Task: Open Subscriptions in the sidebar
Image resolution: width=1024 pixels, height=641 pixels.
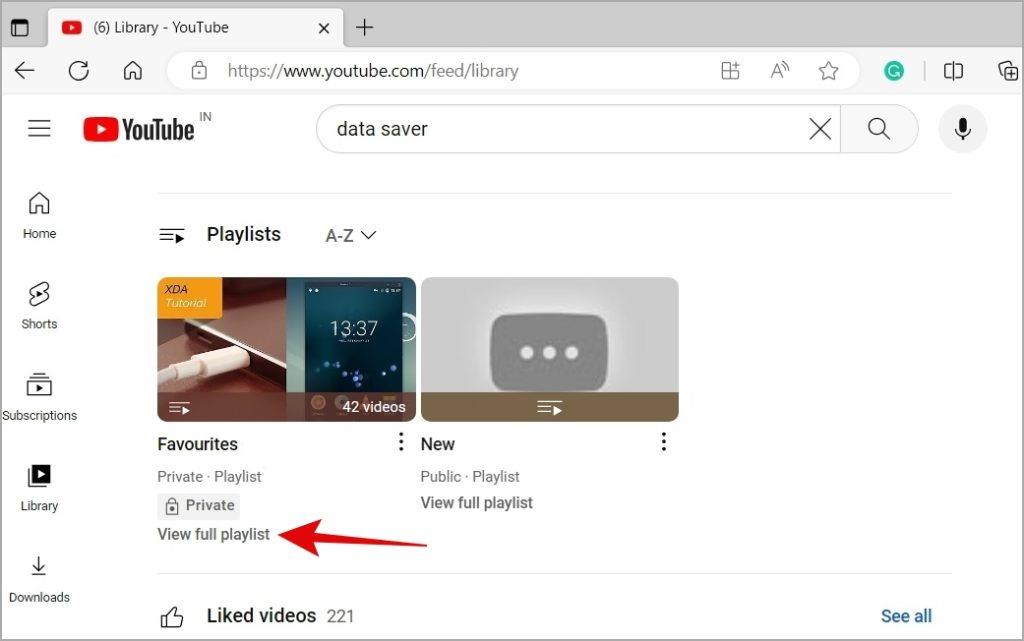Action: tap(39, 397)
